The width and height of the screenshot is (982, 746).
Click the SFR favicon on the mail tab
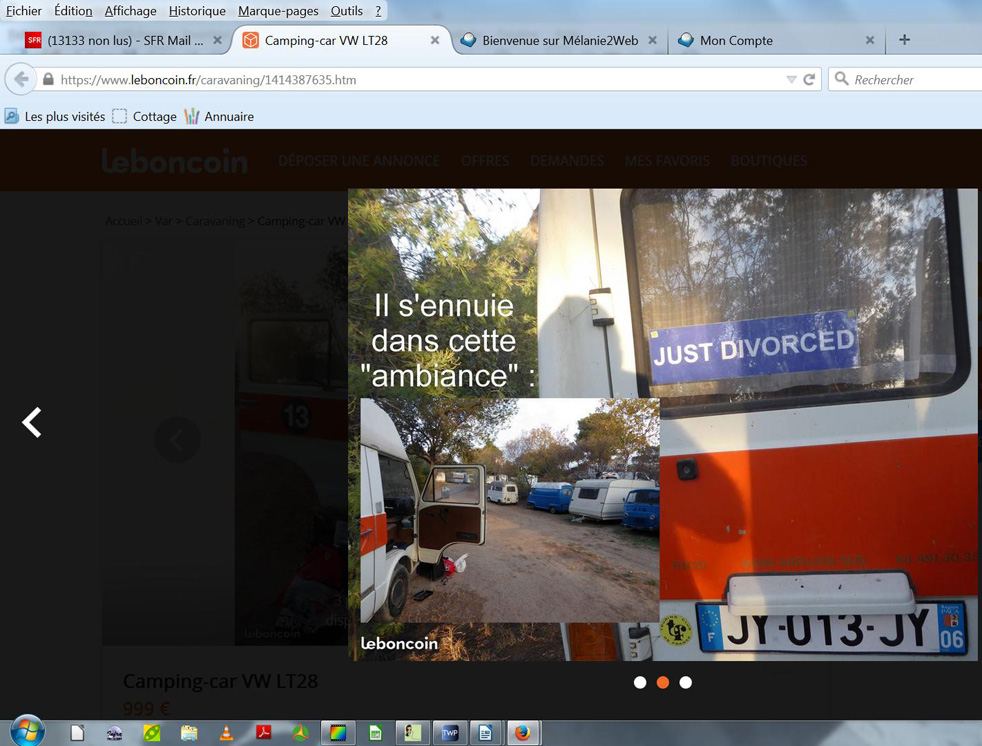click(x=33, y=40)
